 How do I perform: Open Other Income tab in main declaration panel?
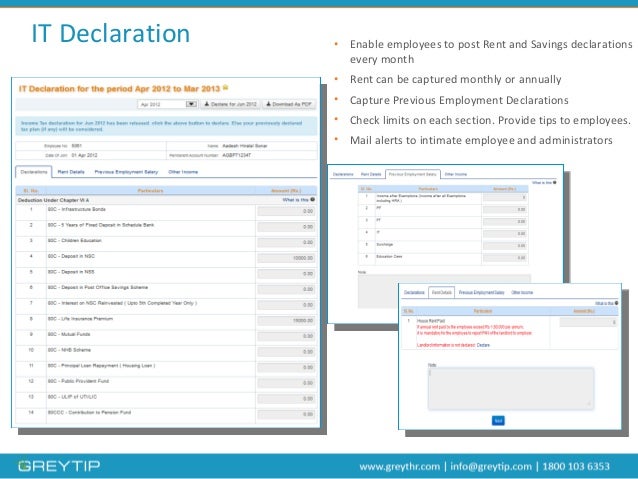183,172
